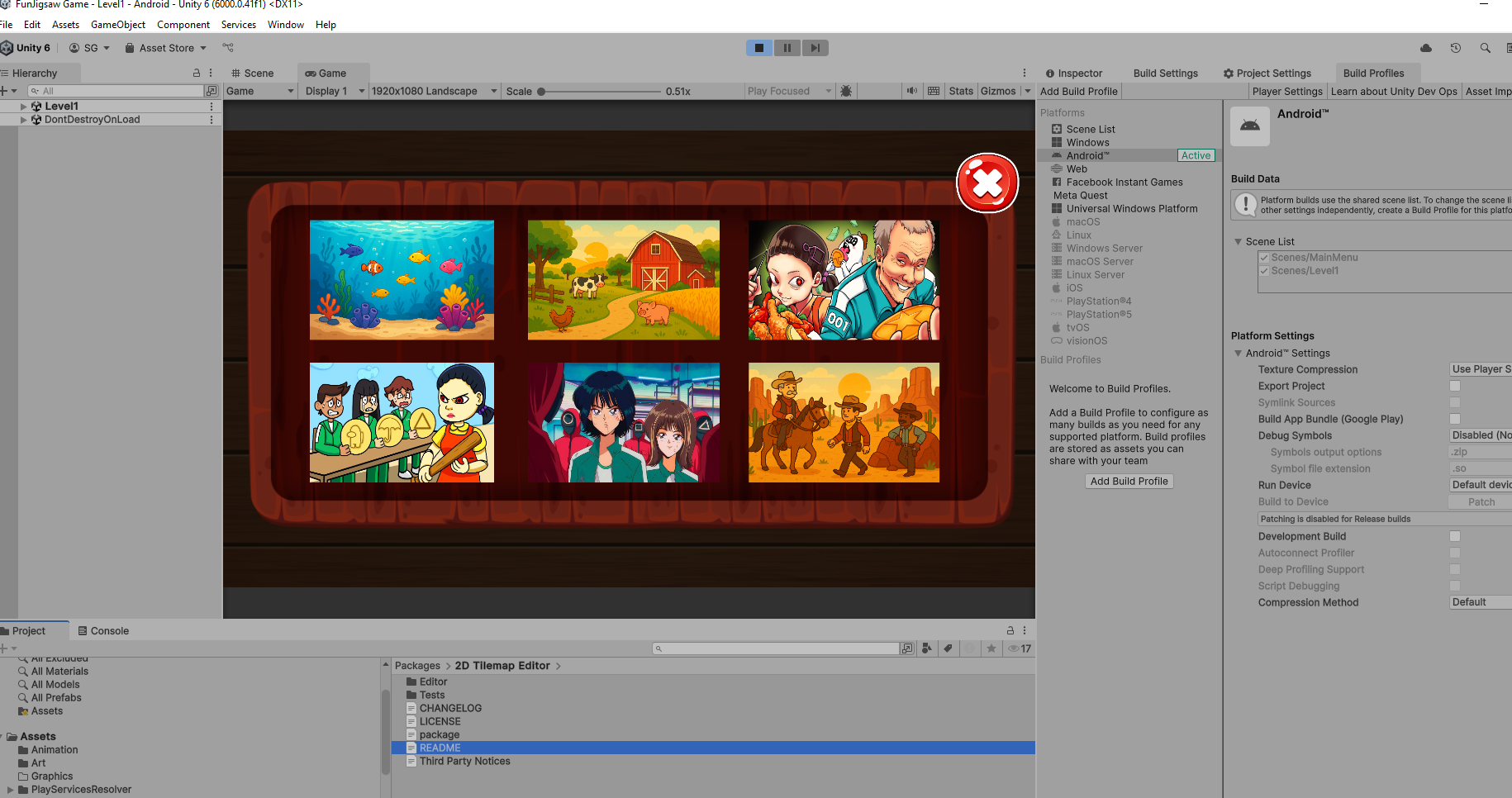
Task: Open the GameObject menu
Action: click(117, 24)
